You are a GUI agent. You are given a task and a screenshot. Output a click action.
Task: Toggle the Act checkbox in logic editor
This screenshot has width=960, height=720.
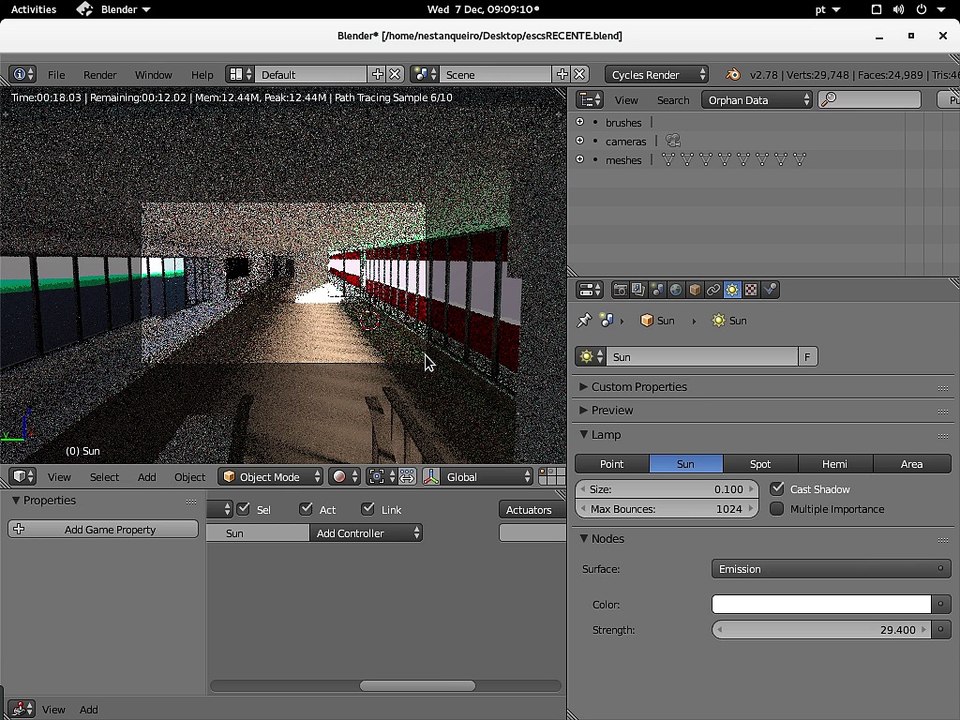point(306,509)
